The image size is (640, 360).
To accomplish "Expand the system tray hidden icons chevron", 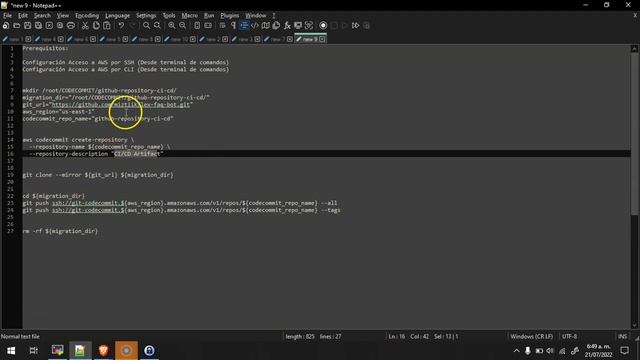I will (516, 351).
